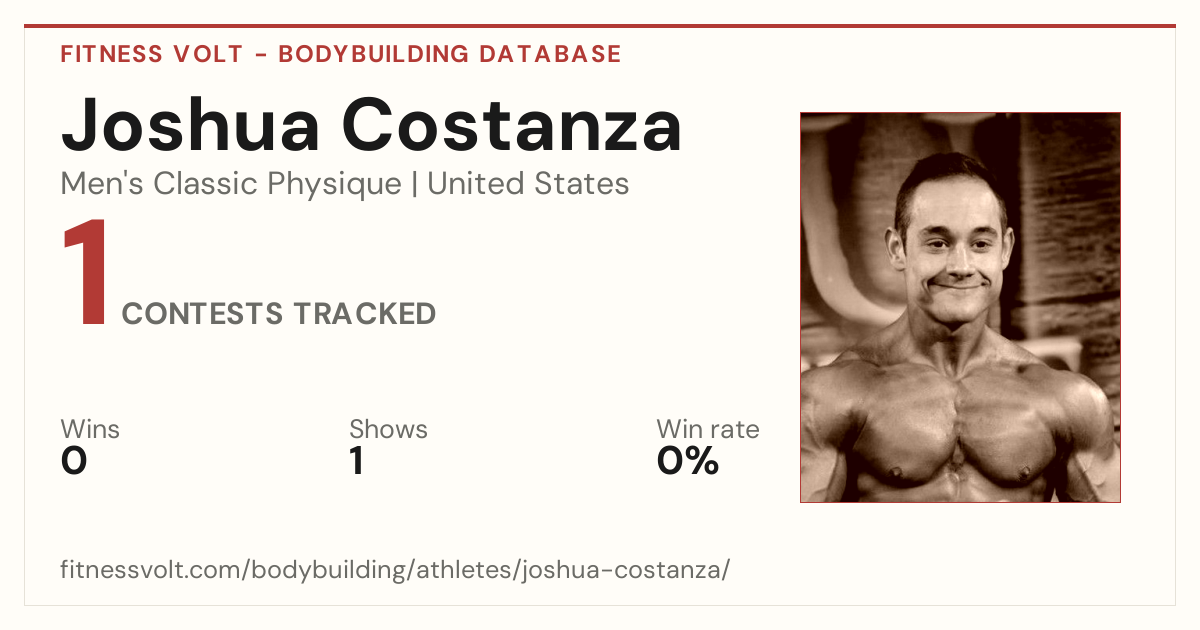This screenshot has width=1200, height=630.
Task: Click the Shows value one
Action: 356,461
